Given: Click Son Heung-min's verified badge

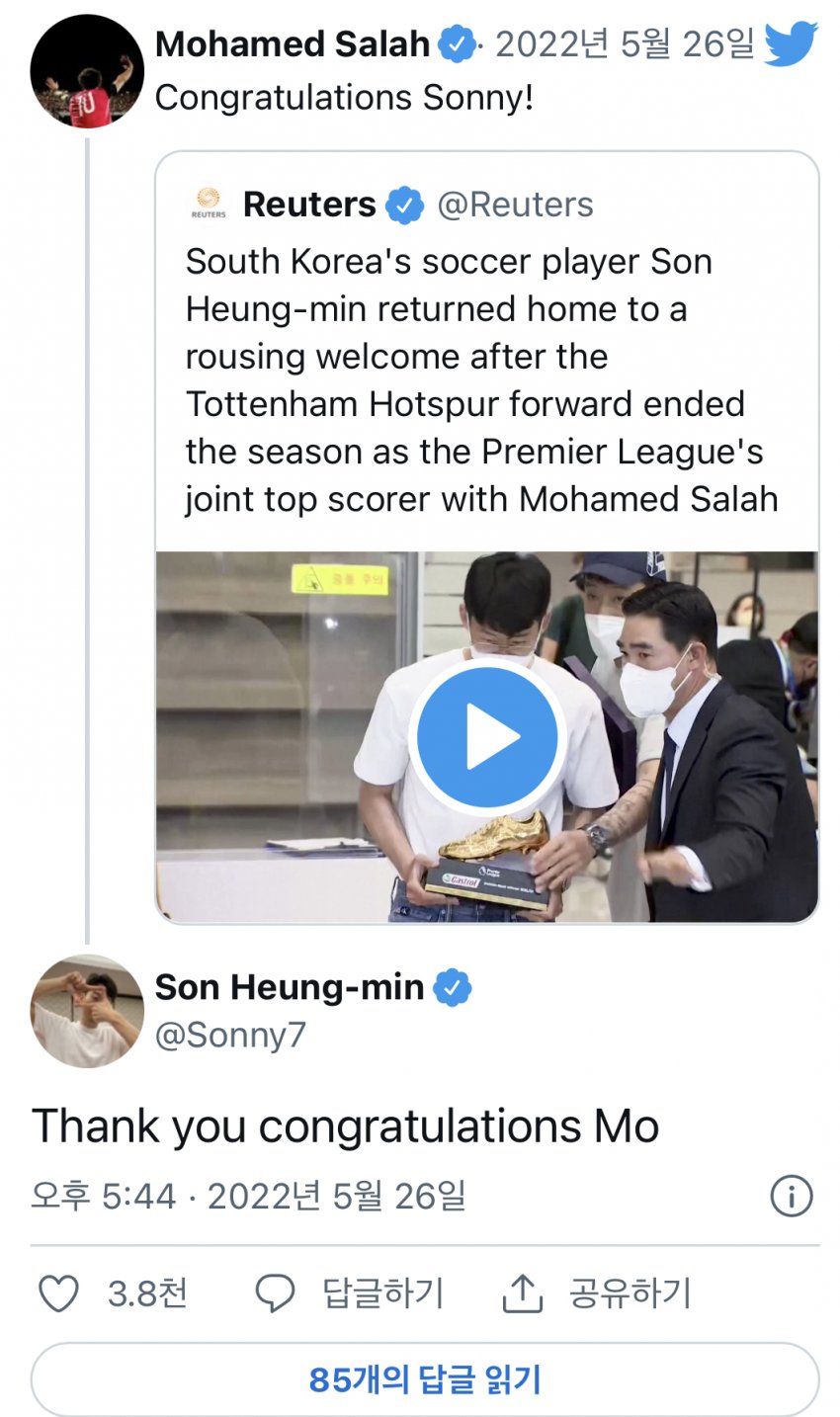Looking at the screenshot, I should pos(453,987).
